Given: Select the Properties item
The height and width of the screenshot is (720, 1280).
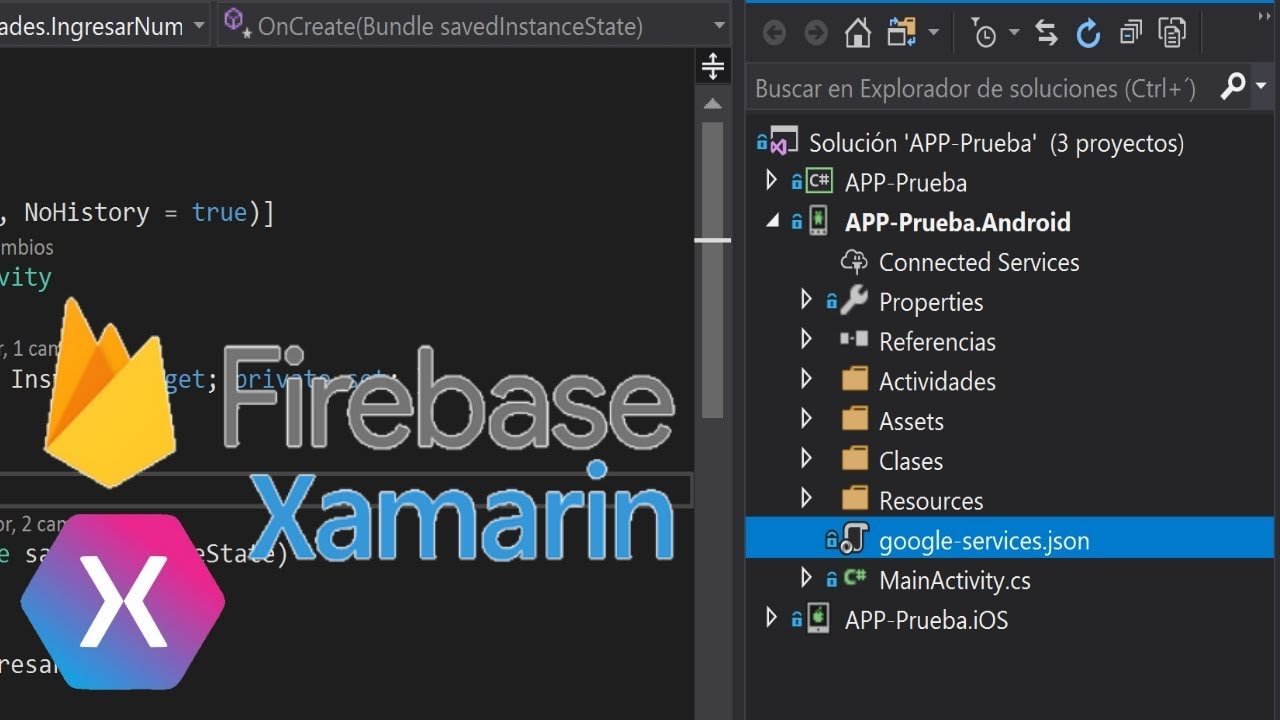Looking at the screenshot, I should 931,302.
